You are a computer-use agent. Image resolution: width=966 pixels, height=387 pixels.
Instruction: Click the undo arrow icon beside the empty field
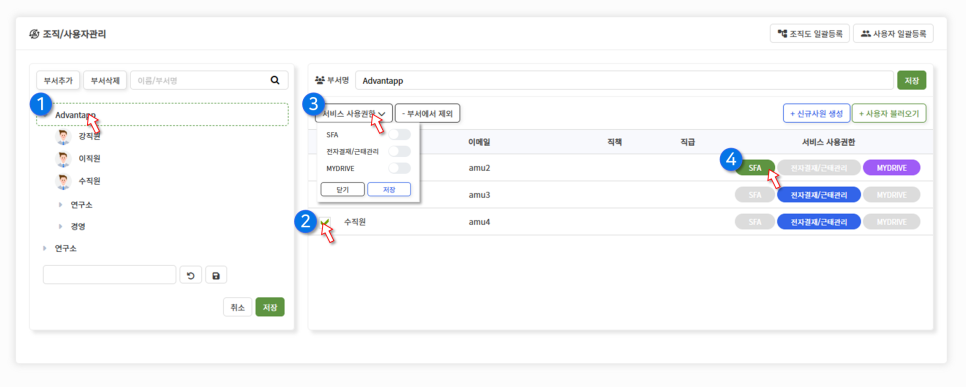(x=190, y=275)
